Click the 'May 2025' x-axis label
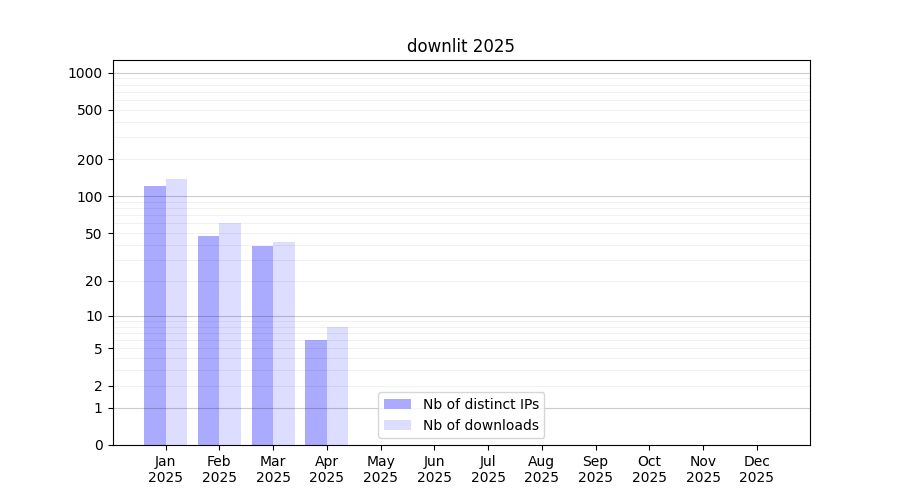Image resolution: width=900 pixels, height=500 pixels. (380, 469)
